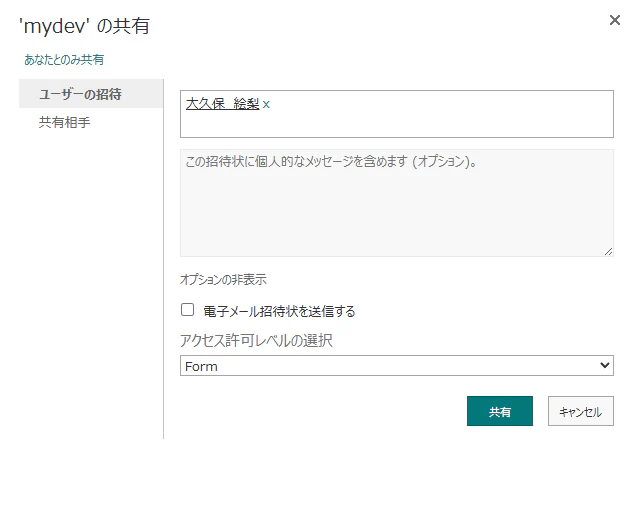Open the Form permission level dropdown
634x529 pixels.
[397, 366]
